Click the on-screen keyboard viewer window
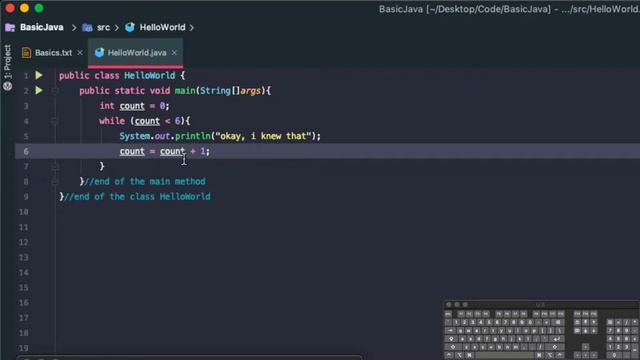 [542, 330]
